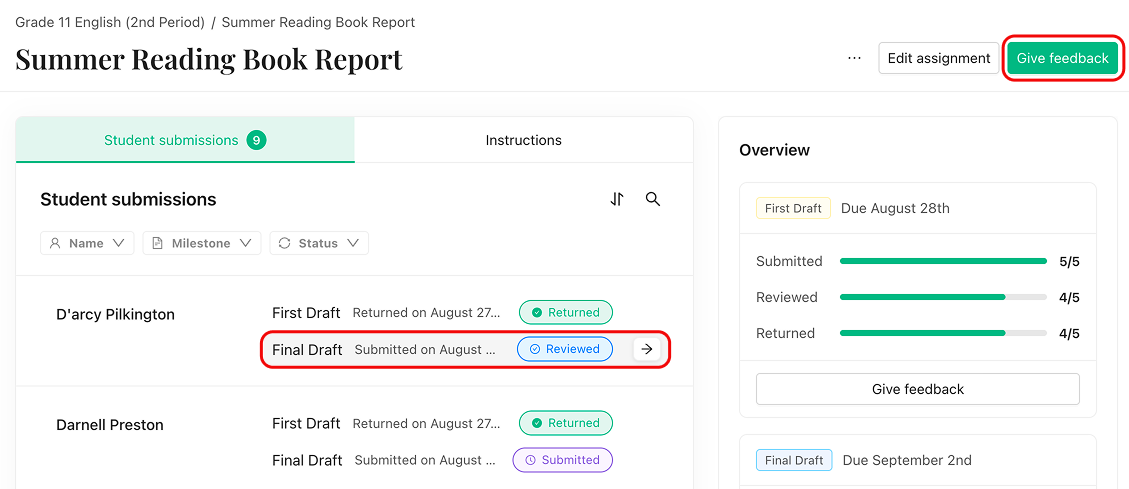Click arrow button on D'arcy's Final Draft row

pyautogui.click(x=647, y=349)
